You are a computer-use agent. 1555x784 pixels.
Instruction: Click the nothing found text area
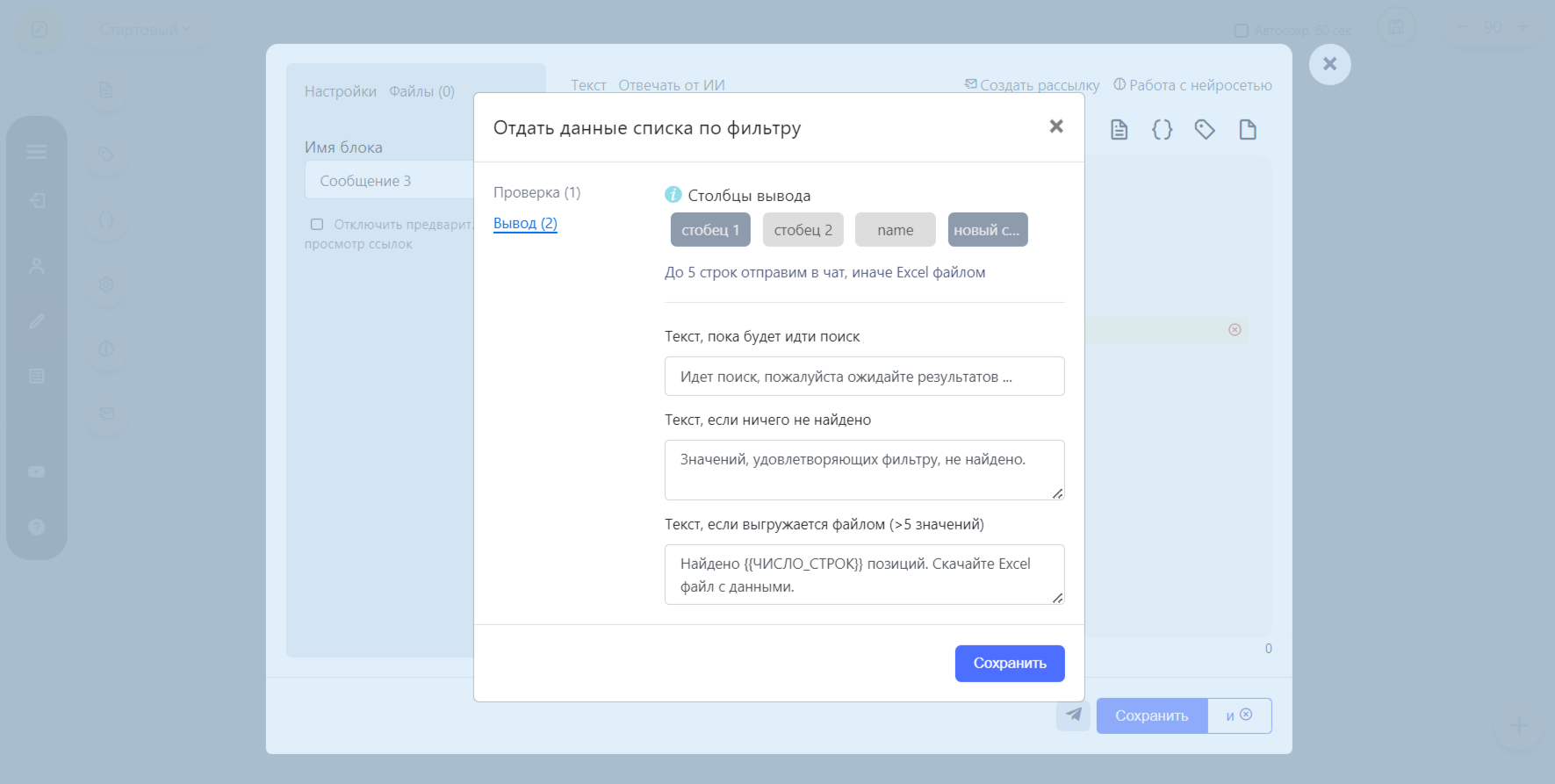865,470
